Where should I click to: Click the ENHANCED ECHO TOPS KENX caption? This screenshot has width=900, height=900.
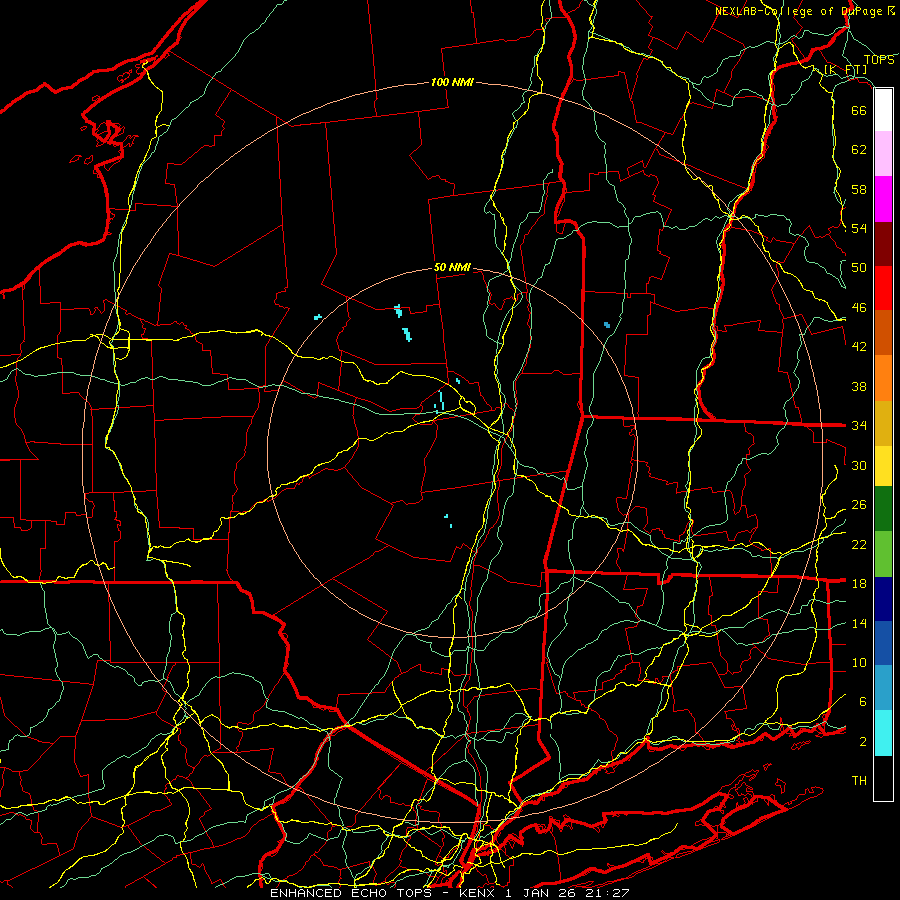[x=450, y=893]
